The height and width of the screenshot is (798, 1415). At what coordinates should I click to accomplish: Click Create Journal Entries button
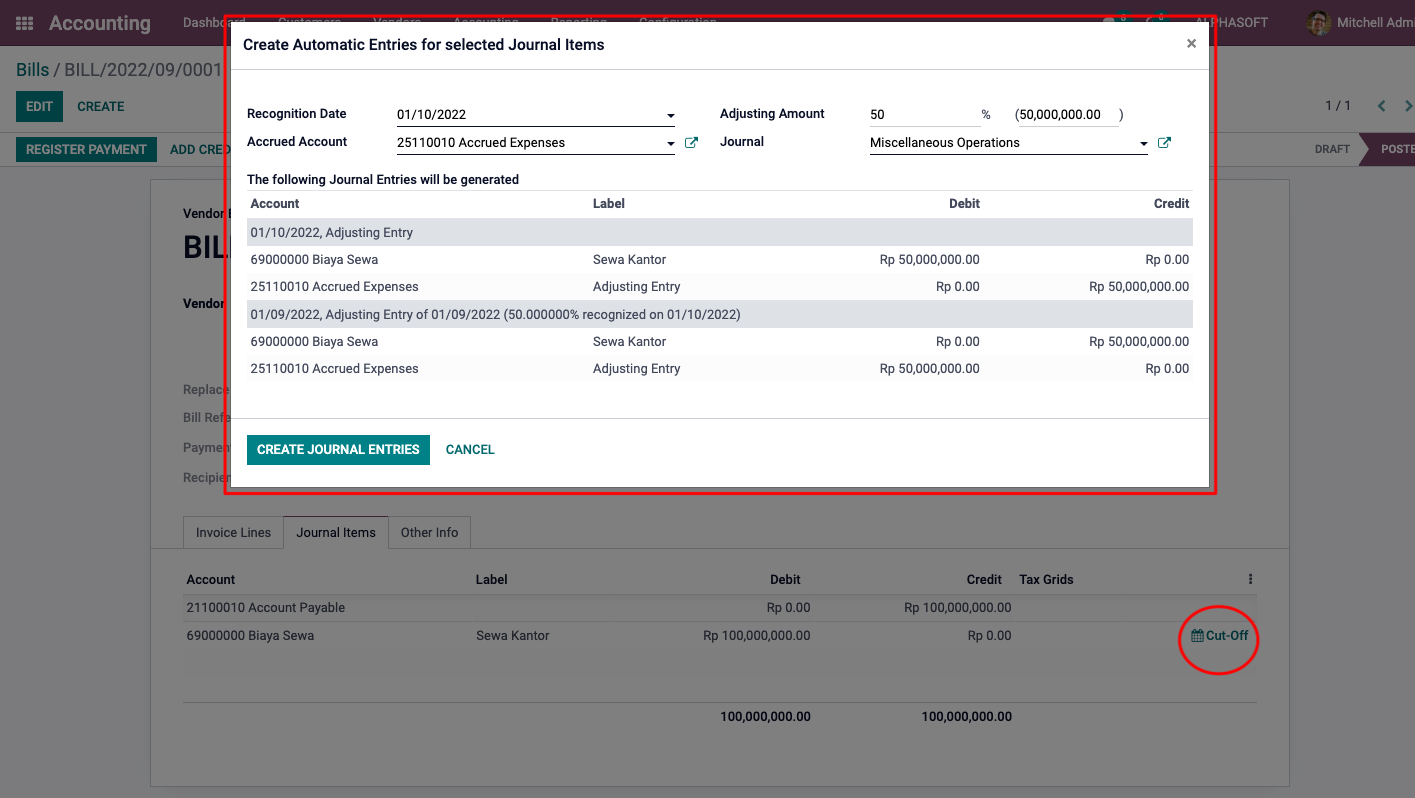point(338,450)
